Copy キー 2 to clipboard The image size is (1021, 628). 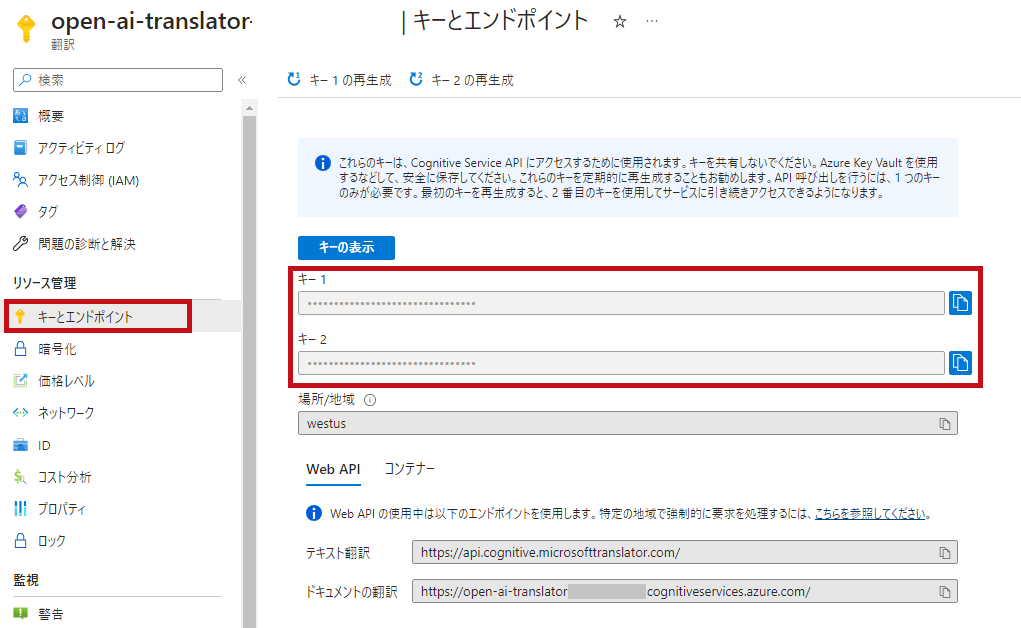960,363
